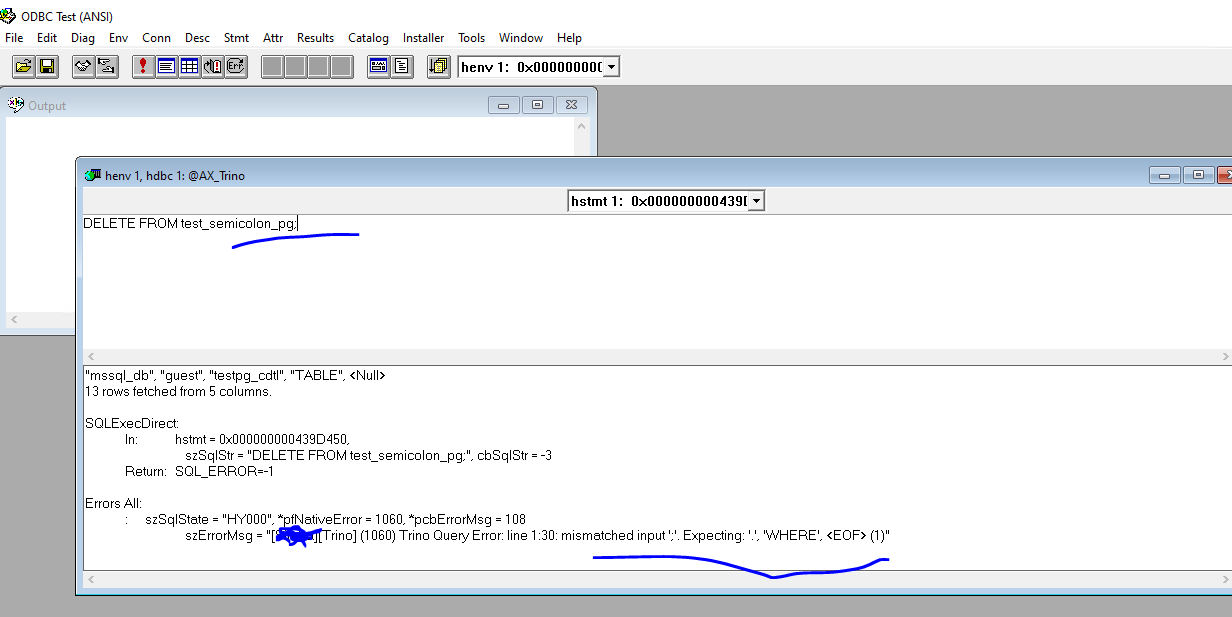
Task: Open the hstmt 1 statement dropdown
Action: (x=756, y=200)
